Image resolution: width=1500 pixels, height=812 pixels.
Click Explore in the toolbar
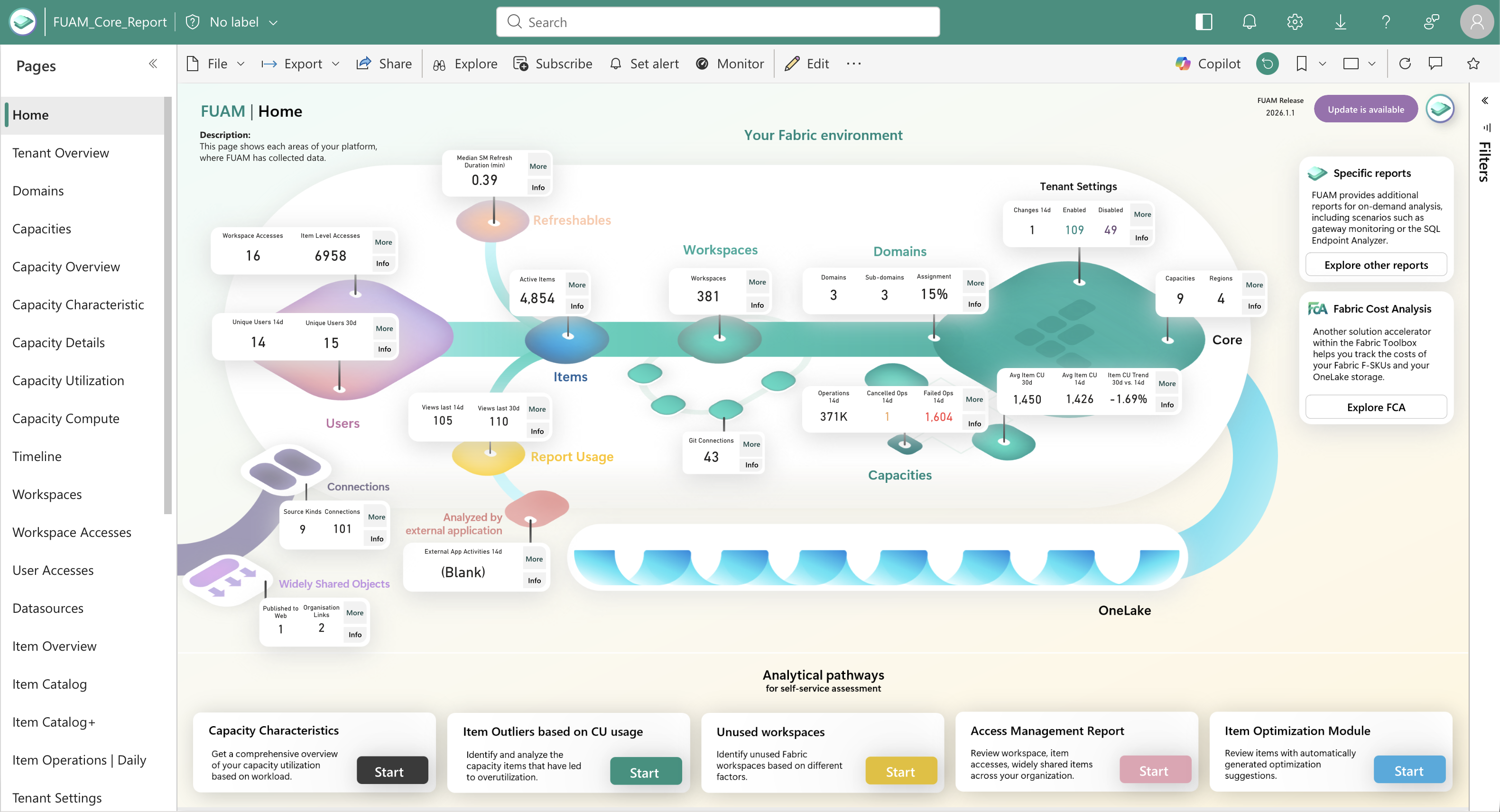[x=465, y=64]
